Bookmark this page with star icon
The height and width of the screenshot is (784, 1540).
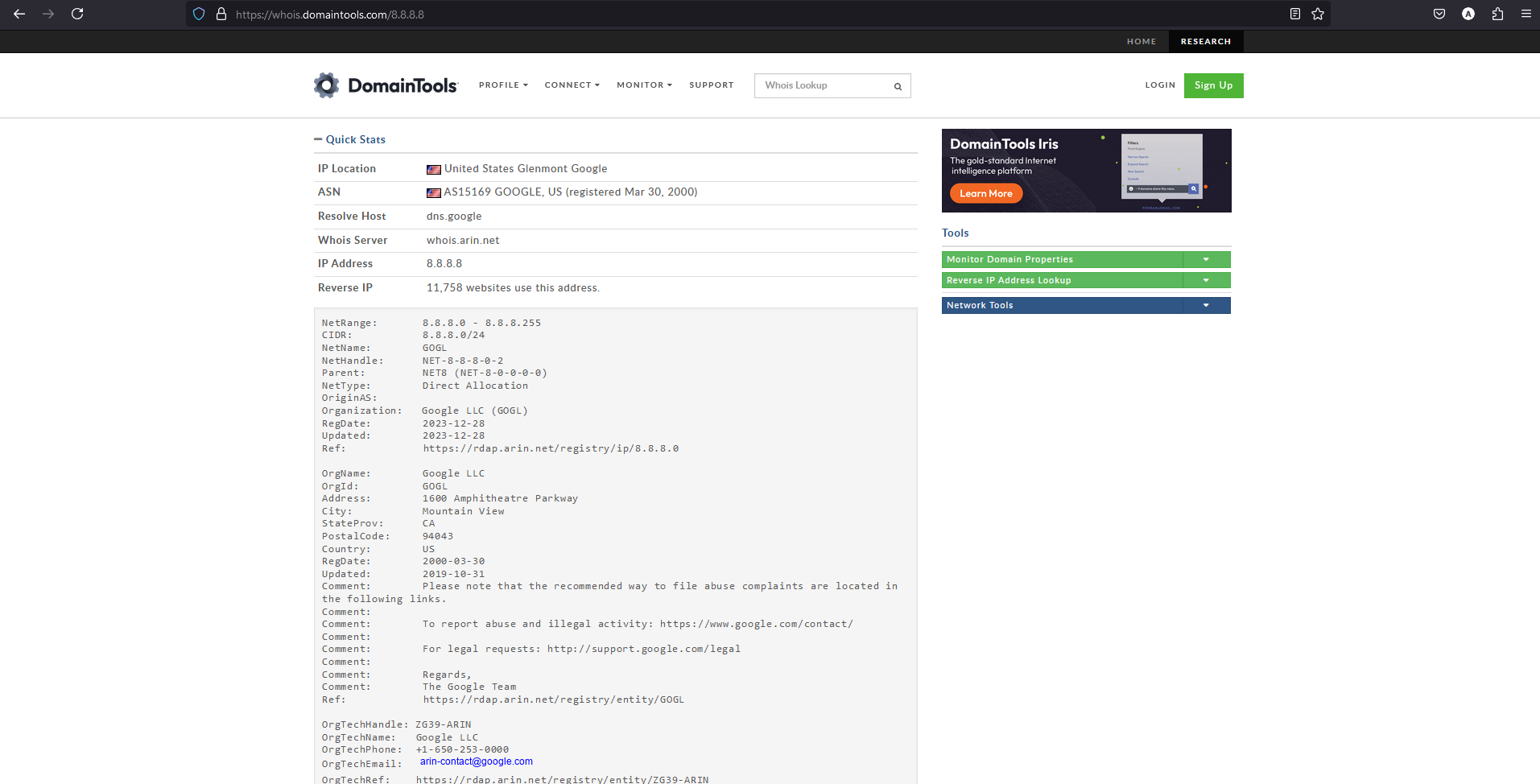coord(1318,14)
